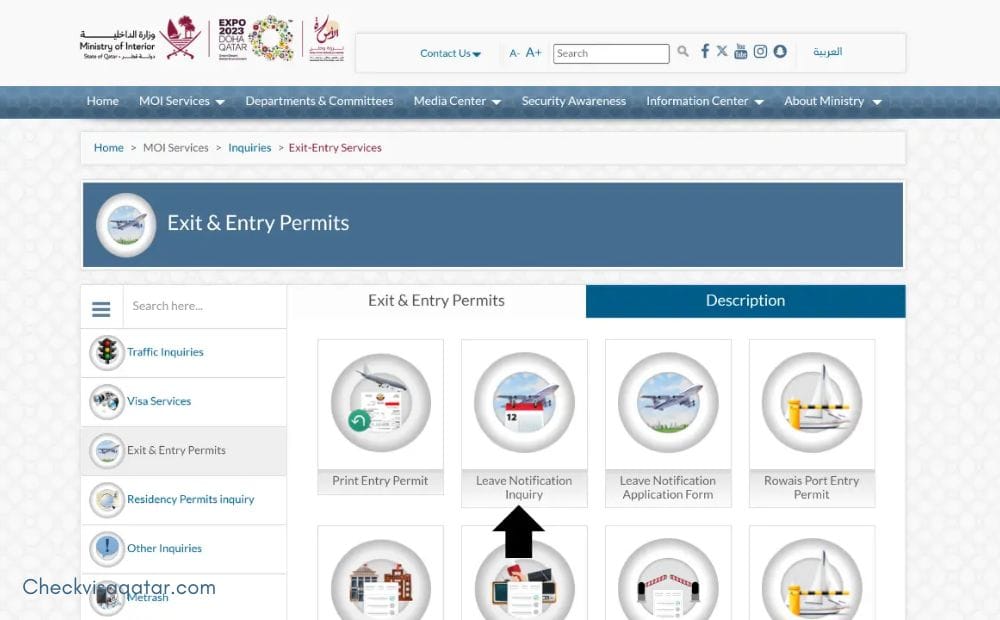Open the Contact Us dropdown
Image resolution: width=1000 pixels, height=620 pixels.
(x=450, y=54)
